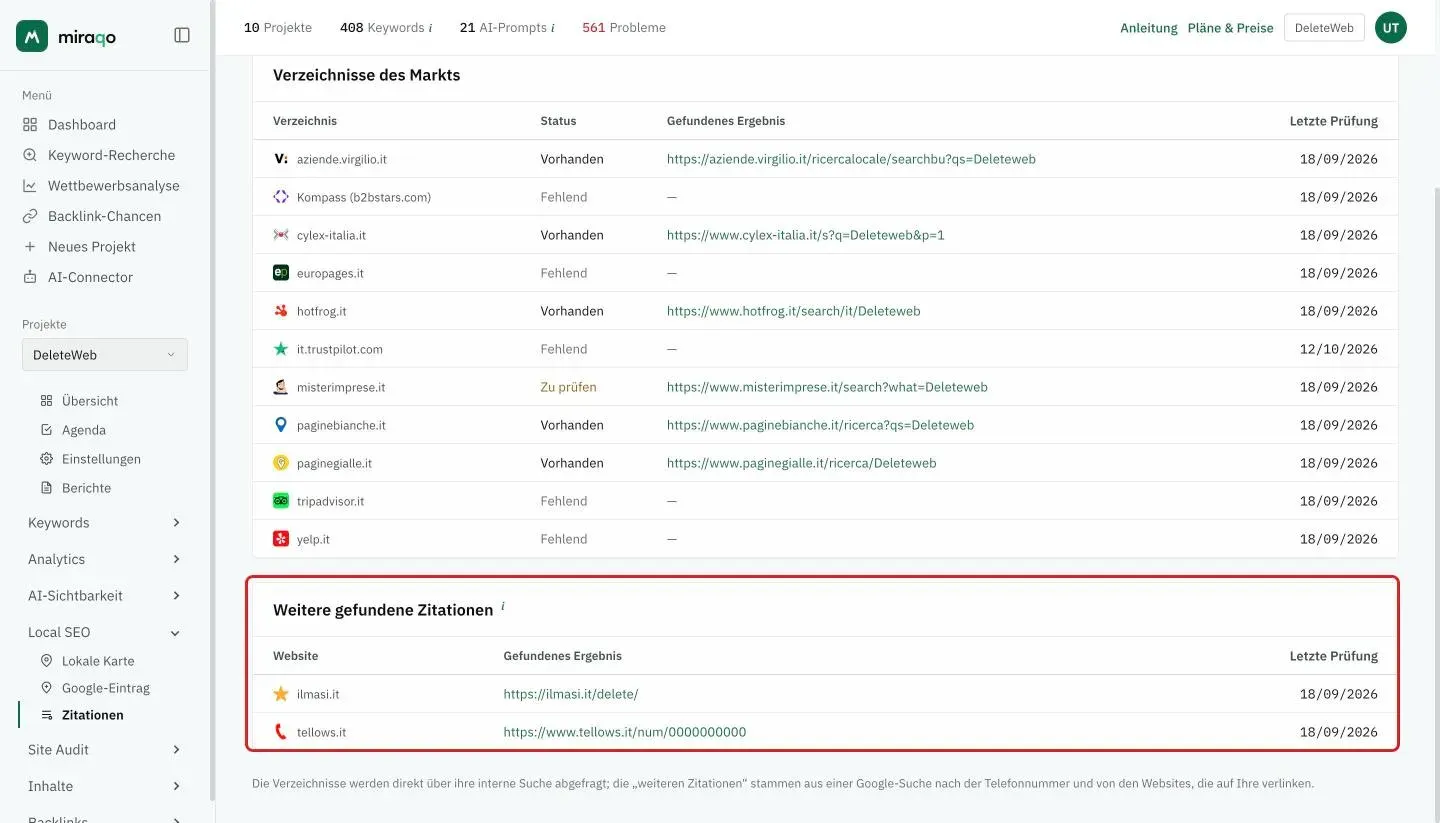Click the 12/10/2026 date for it.trustpilot.com
Image resolution: width=1440 pixels, height=823 pixels.
(1338, 349)
